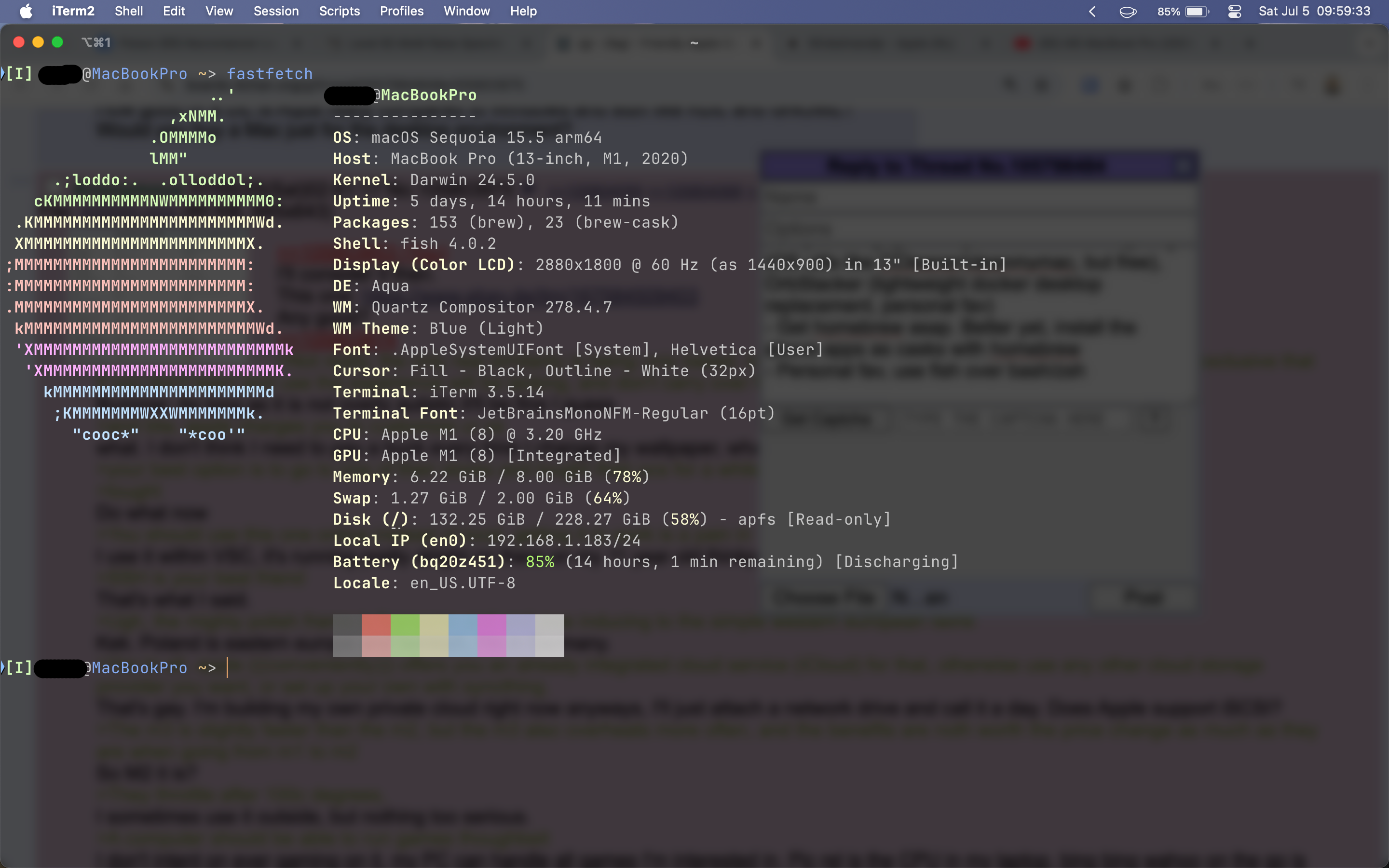
Task: Open the Profiles menu
Action: (x=402, y=11)
